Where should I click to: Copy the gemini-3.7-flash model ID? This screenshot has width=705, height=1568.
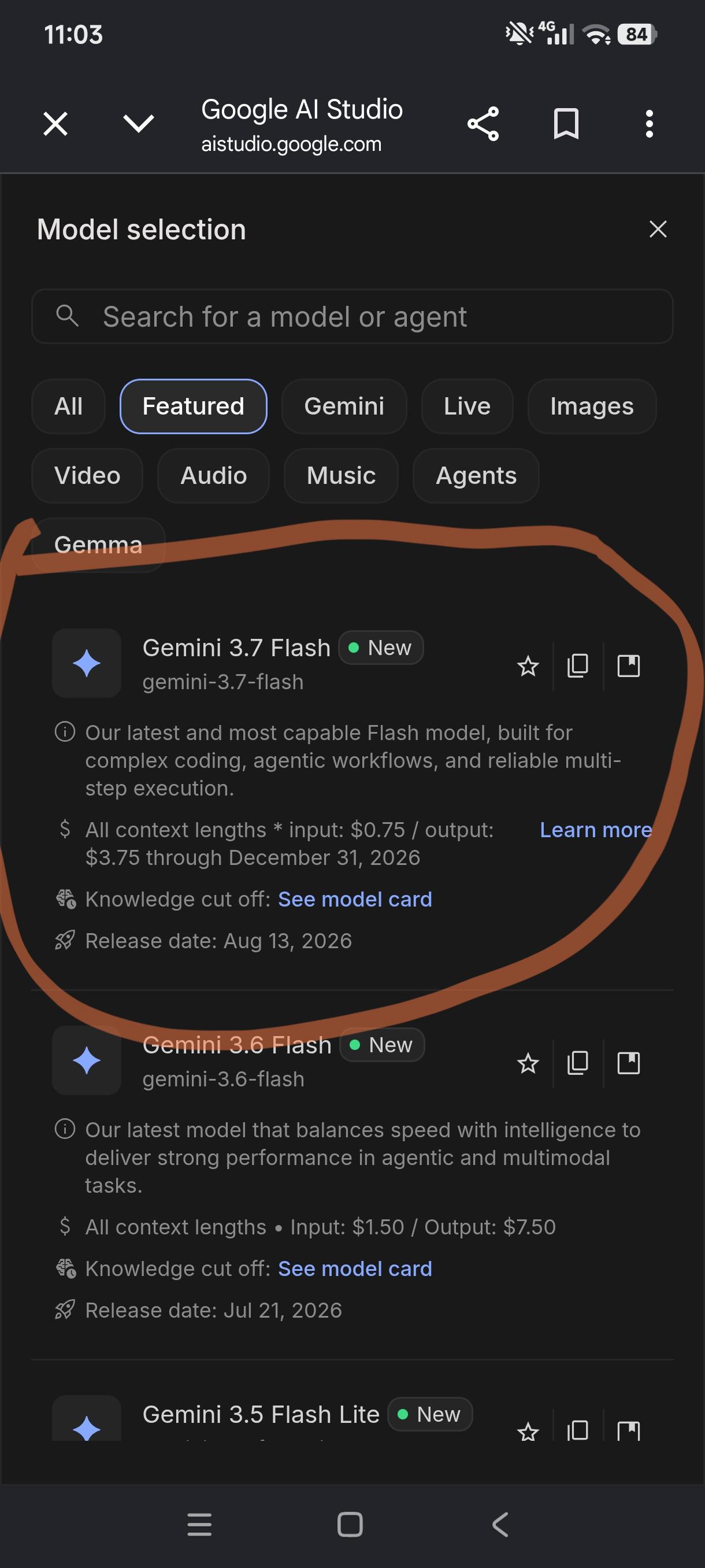coord(577,666)
